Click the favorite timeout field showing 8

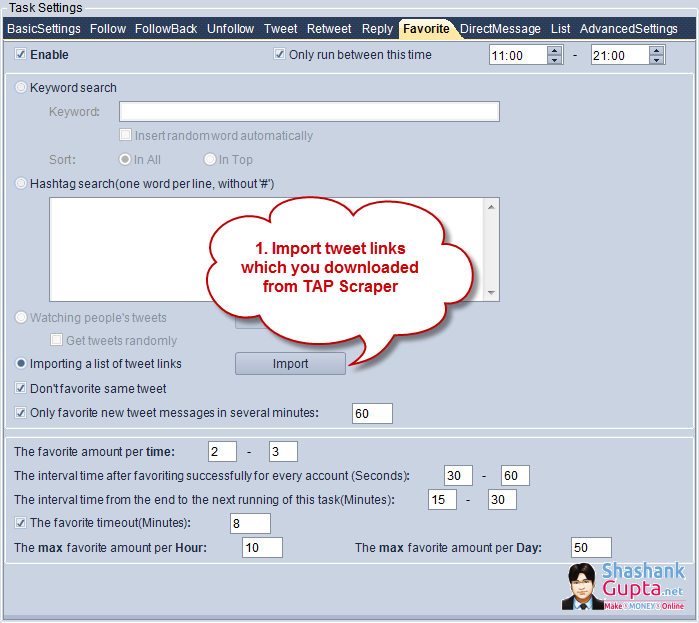(x=250, y=524)
